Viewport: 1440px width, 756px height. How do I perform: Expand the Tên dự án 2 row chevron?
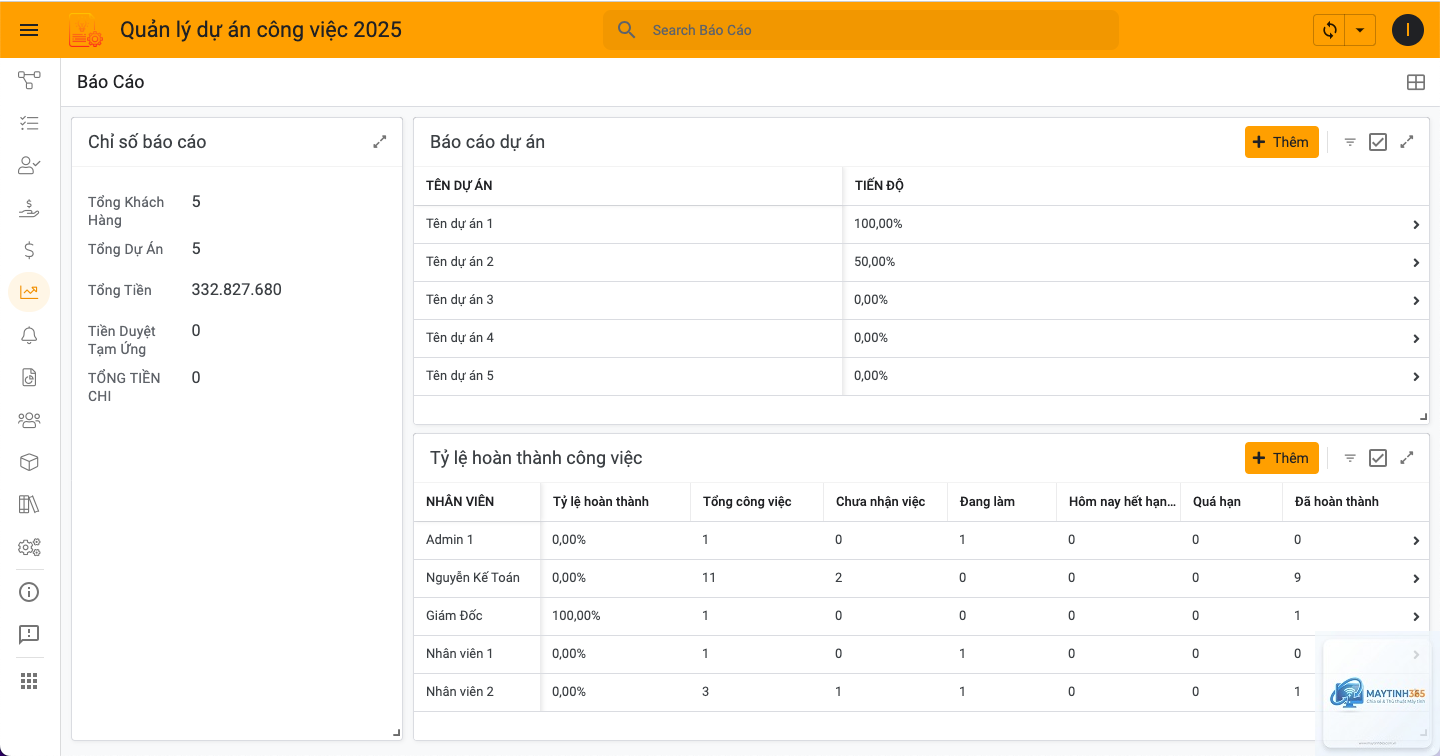(x=1416, y=263)
